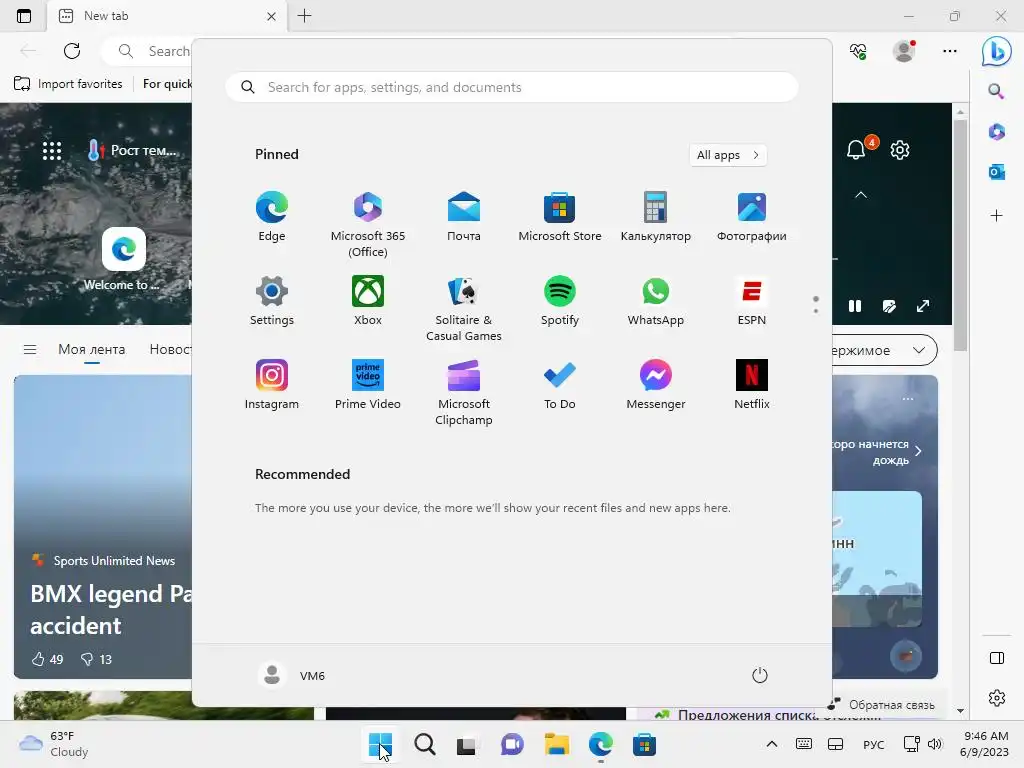The image size is (1024, 768).
Task: Click the Windows Start button on taskbar
Action: click(x=380, y=744)
